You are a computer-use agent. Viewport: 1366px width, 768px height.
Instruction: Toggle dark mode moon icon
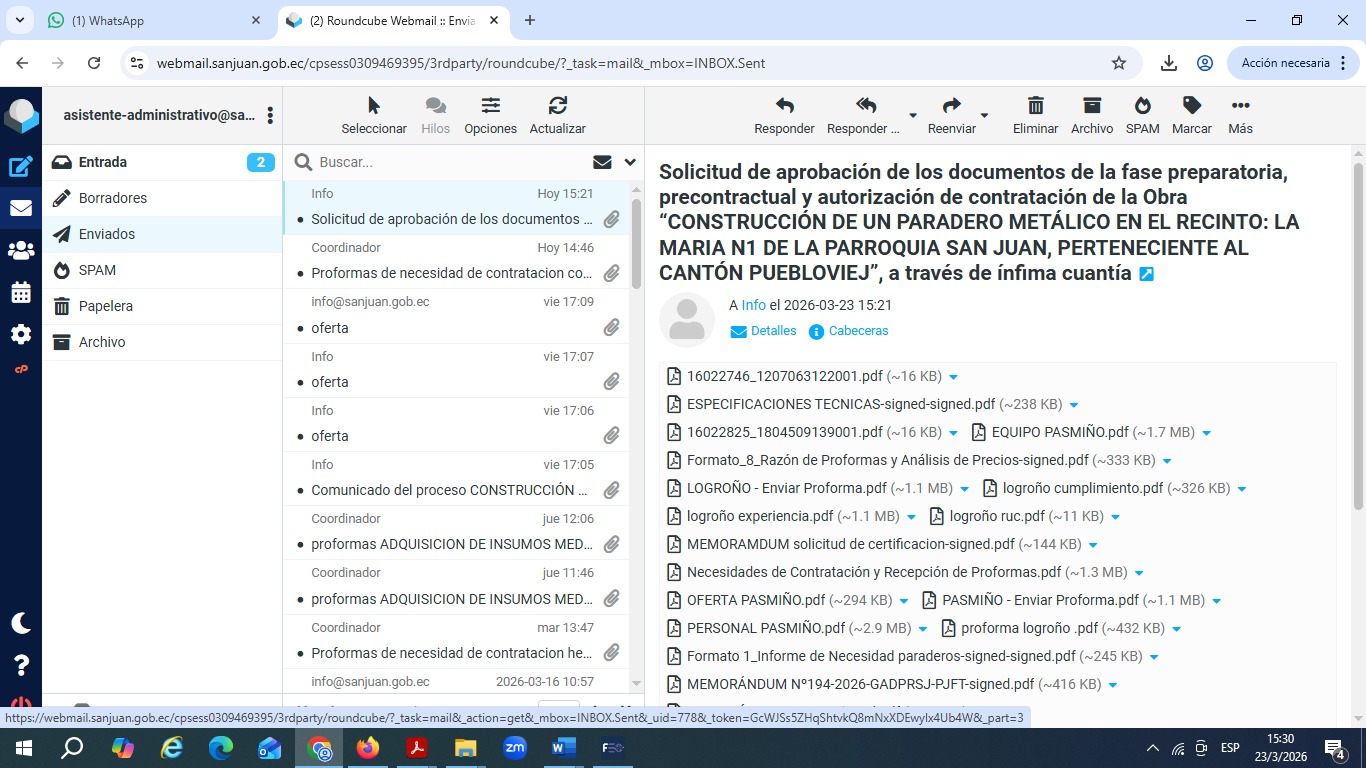(x=21, y=623)
